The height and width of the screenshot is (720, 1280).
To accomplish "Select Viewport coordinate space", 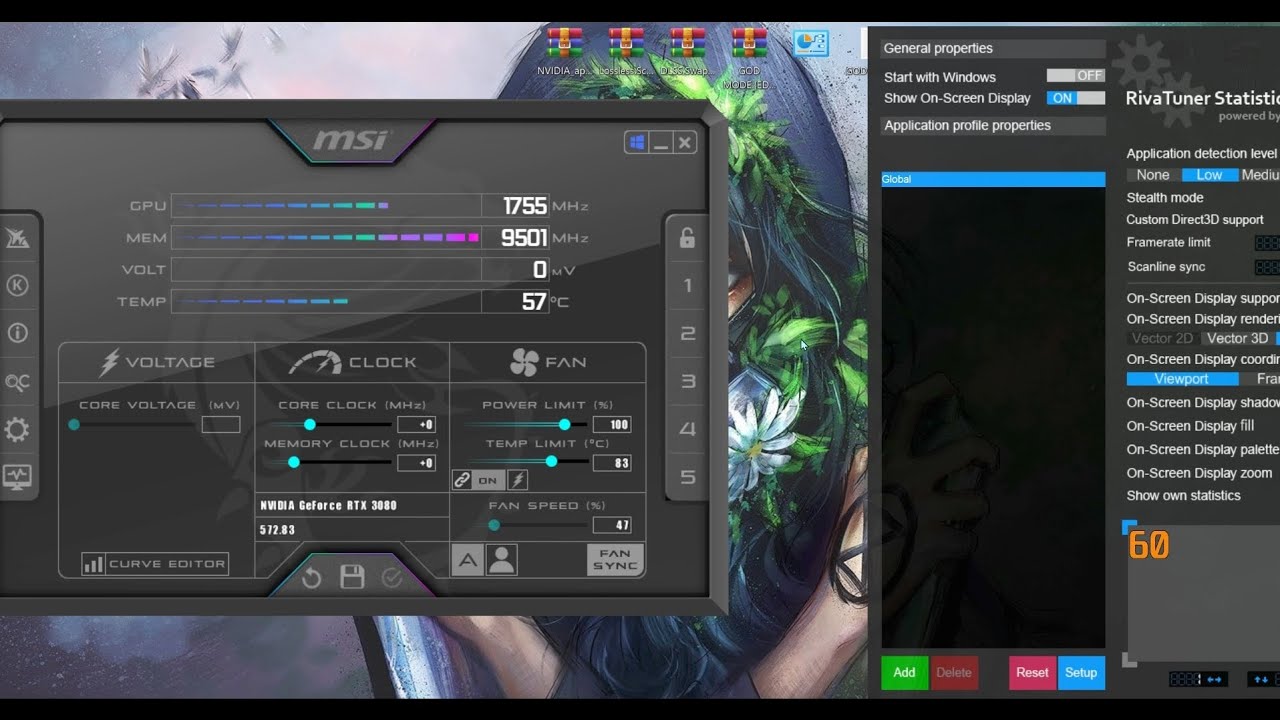I will tap(1182, 379).
